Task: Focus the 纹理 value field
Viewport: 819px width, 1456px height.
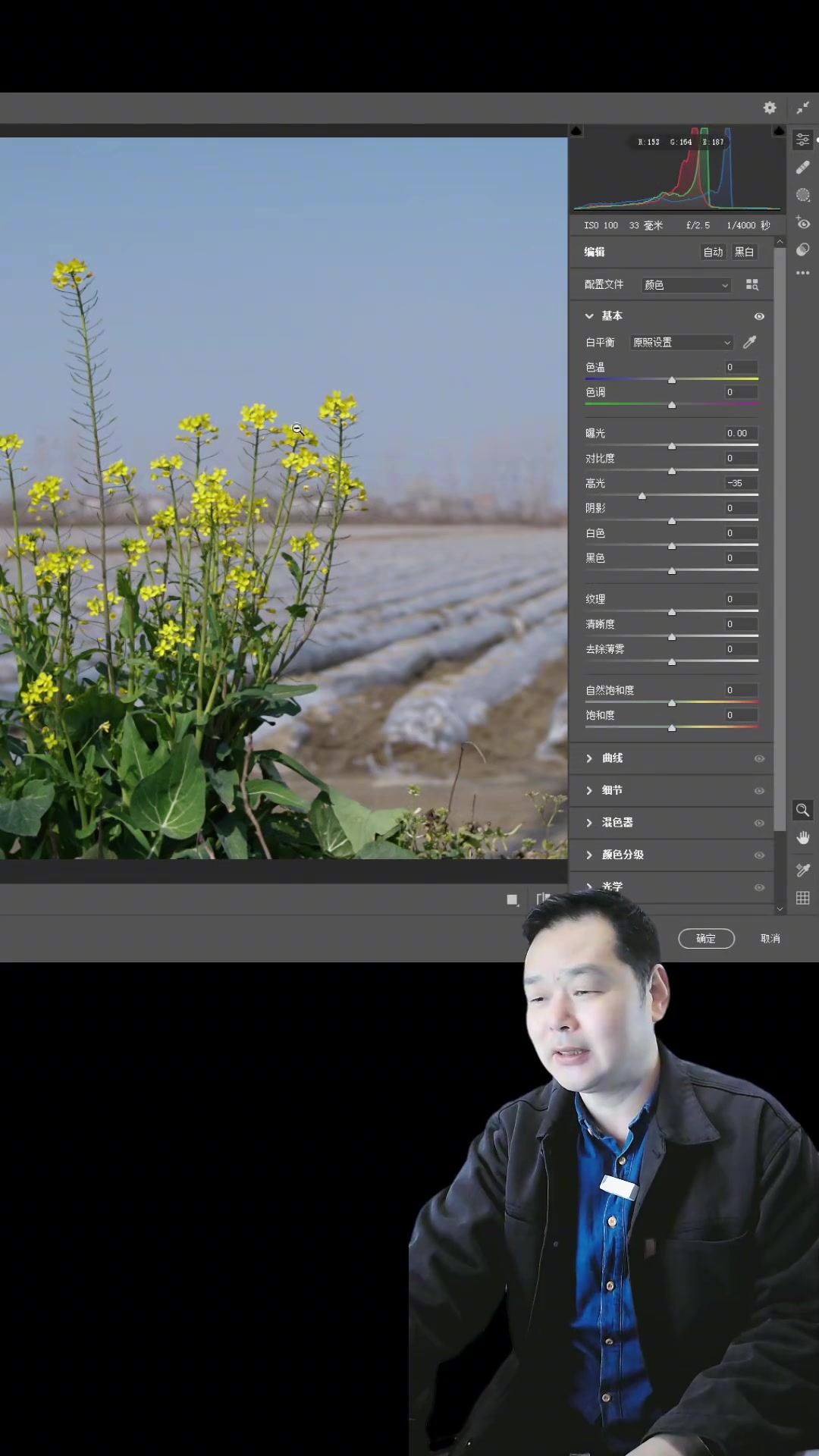Action: pyautogui.click(x=740, y=599)
